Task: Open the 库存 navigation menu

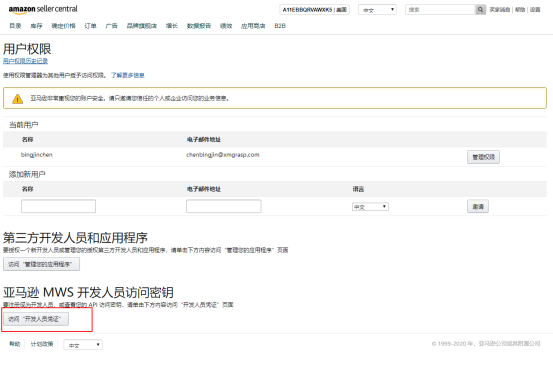Action: pos(36,26)
